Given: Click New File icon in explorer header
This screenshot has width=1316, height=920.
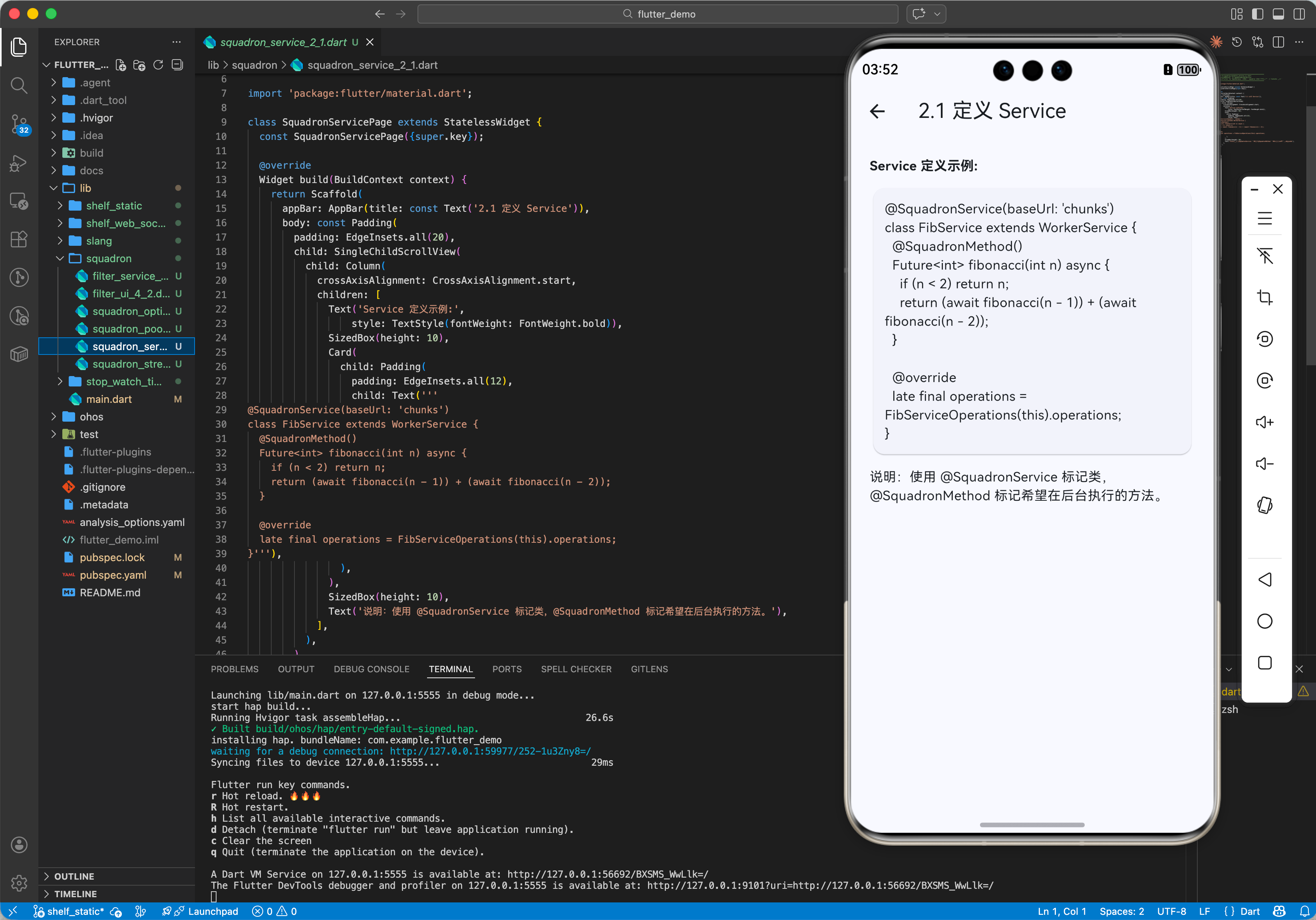Looking at the screenshot, I should click(x=121, y=65).
